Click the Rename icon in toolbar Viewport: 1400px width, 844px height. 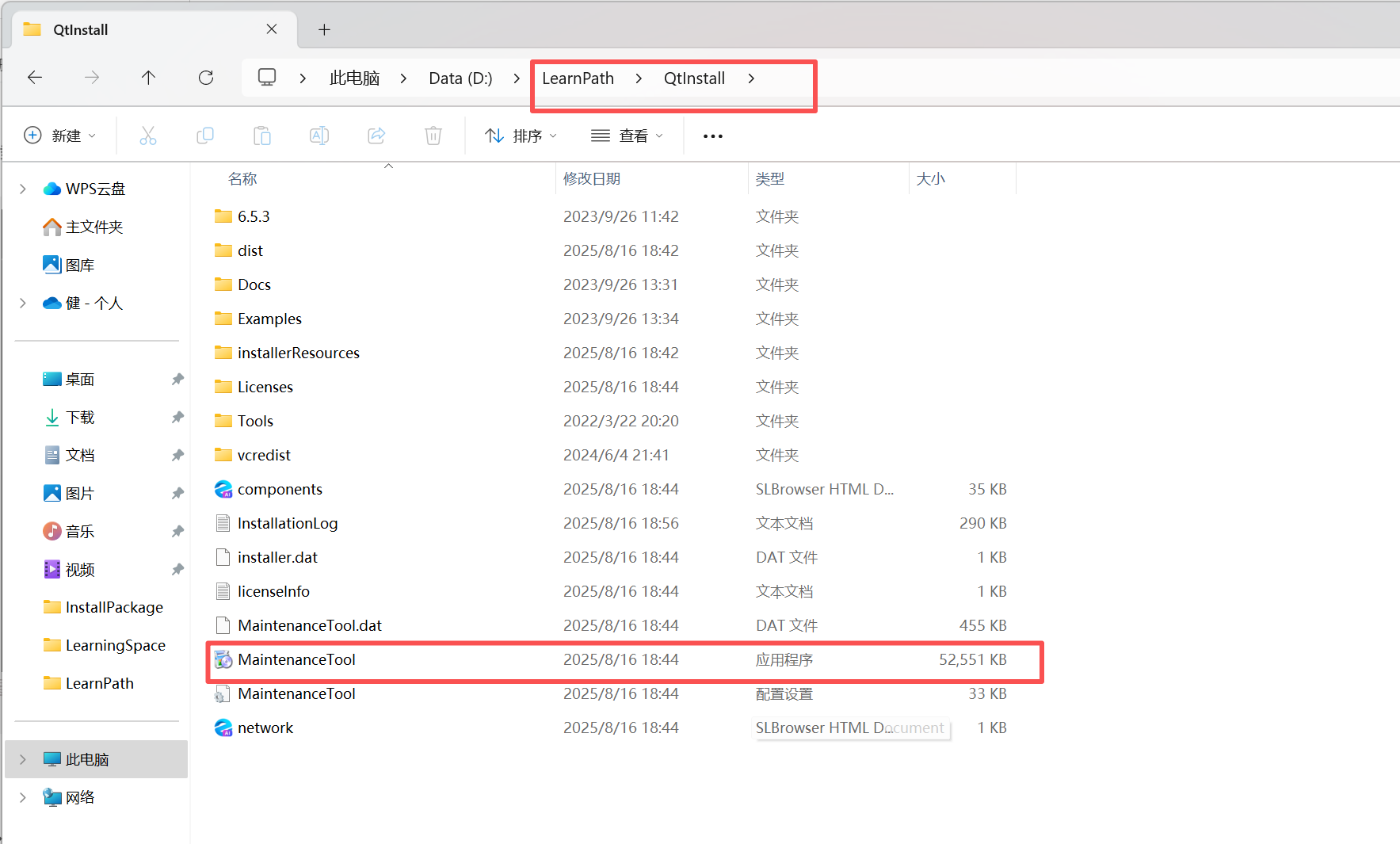pyautogui.click(x=319, y=136)
